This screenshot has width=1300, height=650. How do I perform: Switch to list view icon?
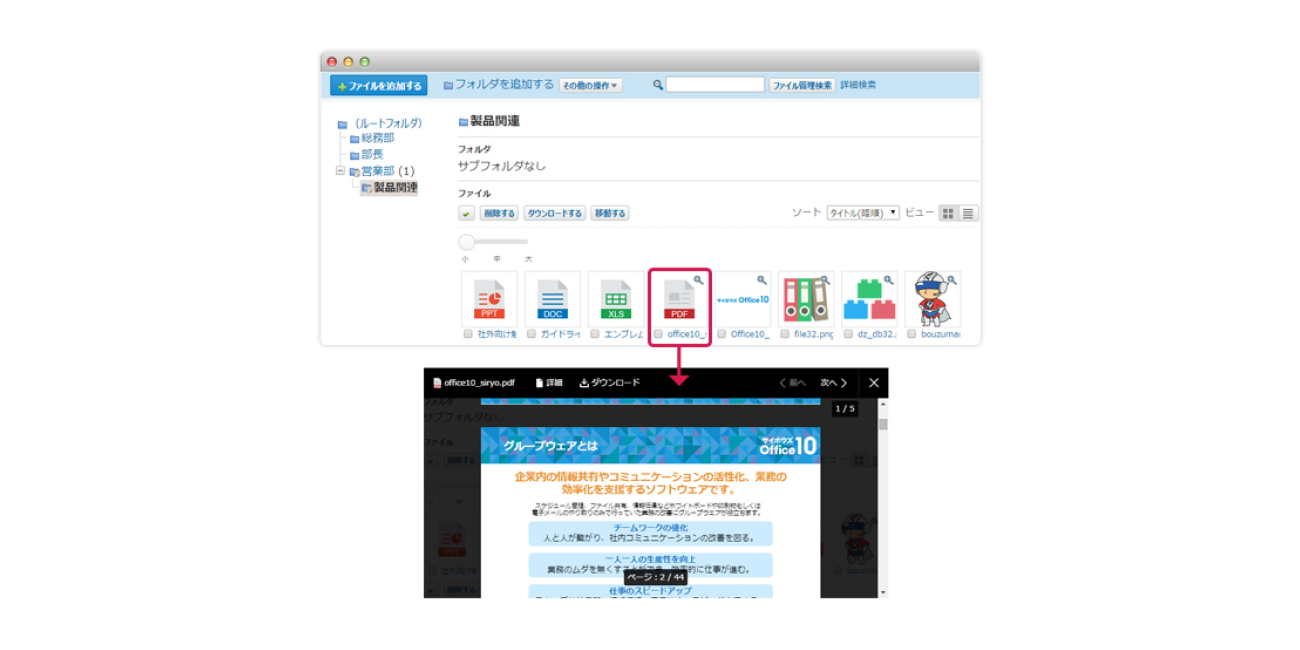click(968, 213)
